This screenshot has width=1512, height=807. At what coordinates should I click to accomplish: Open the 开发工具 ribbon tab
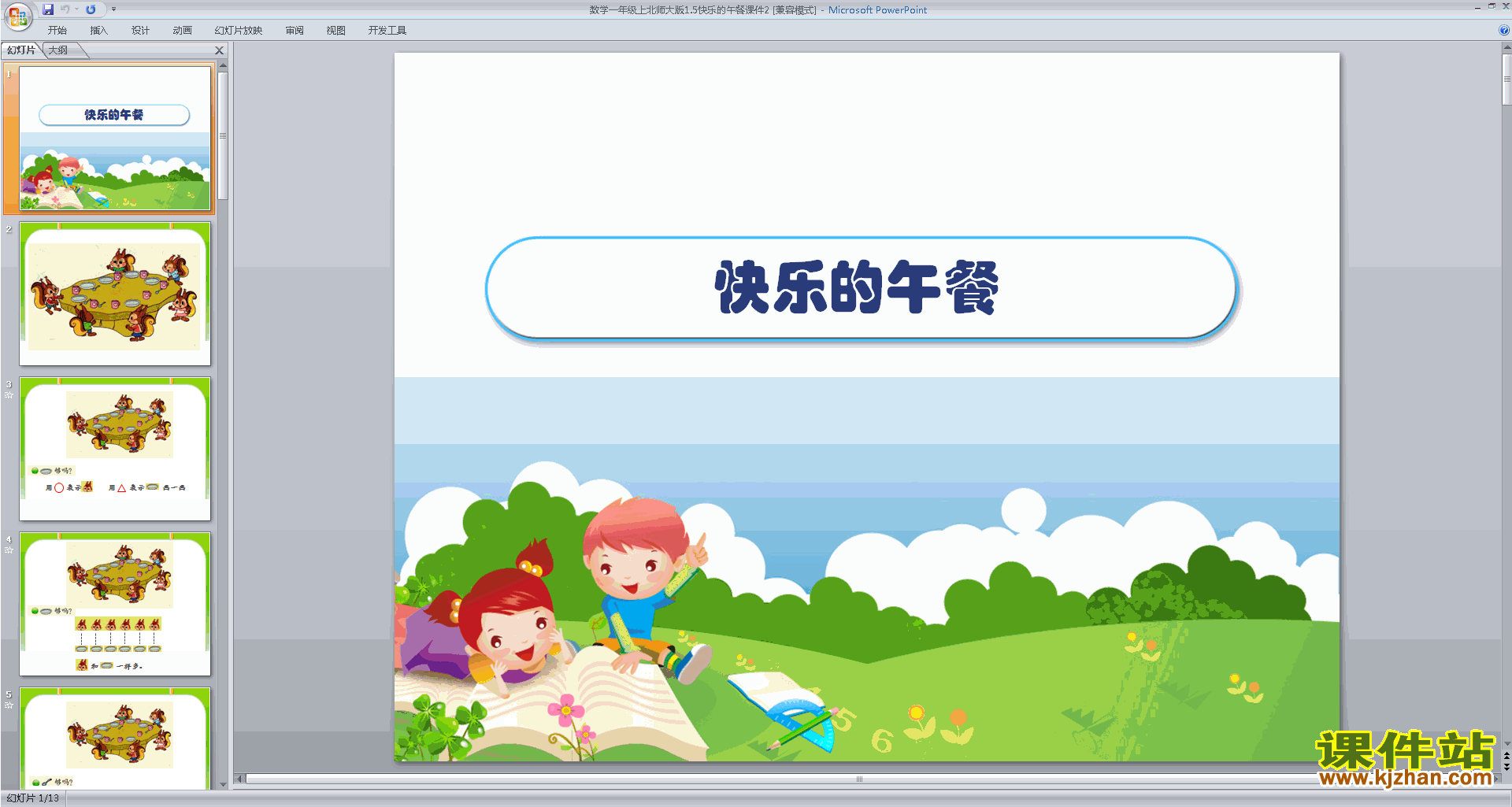coord(387,31)
